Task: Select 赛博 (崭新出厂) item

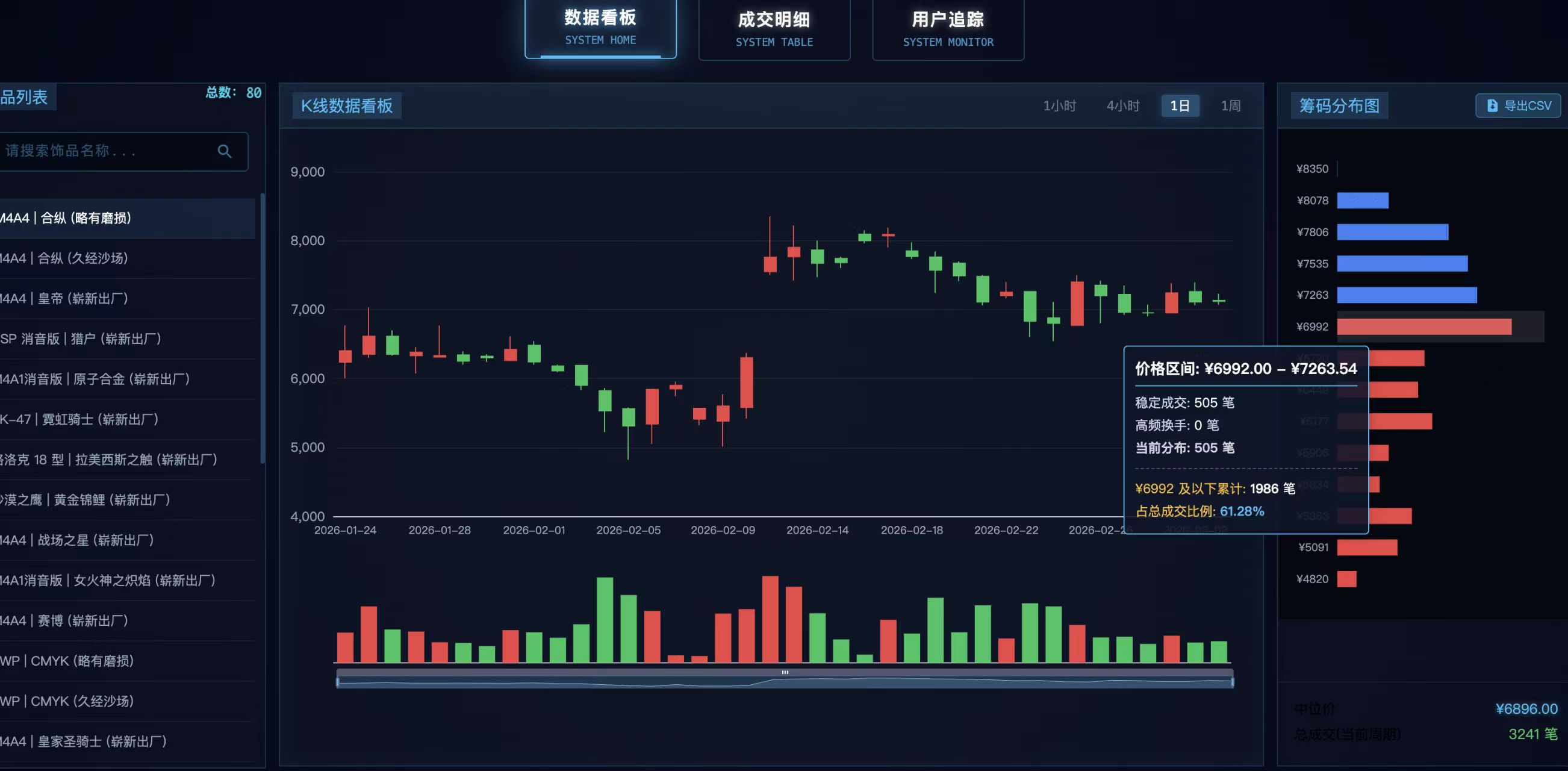Action: click(127, 620)
